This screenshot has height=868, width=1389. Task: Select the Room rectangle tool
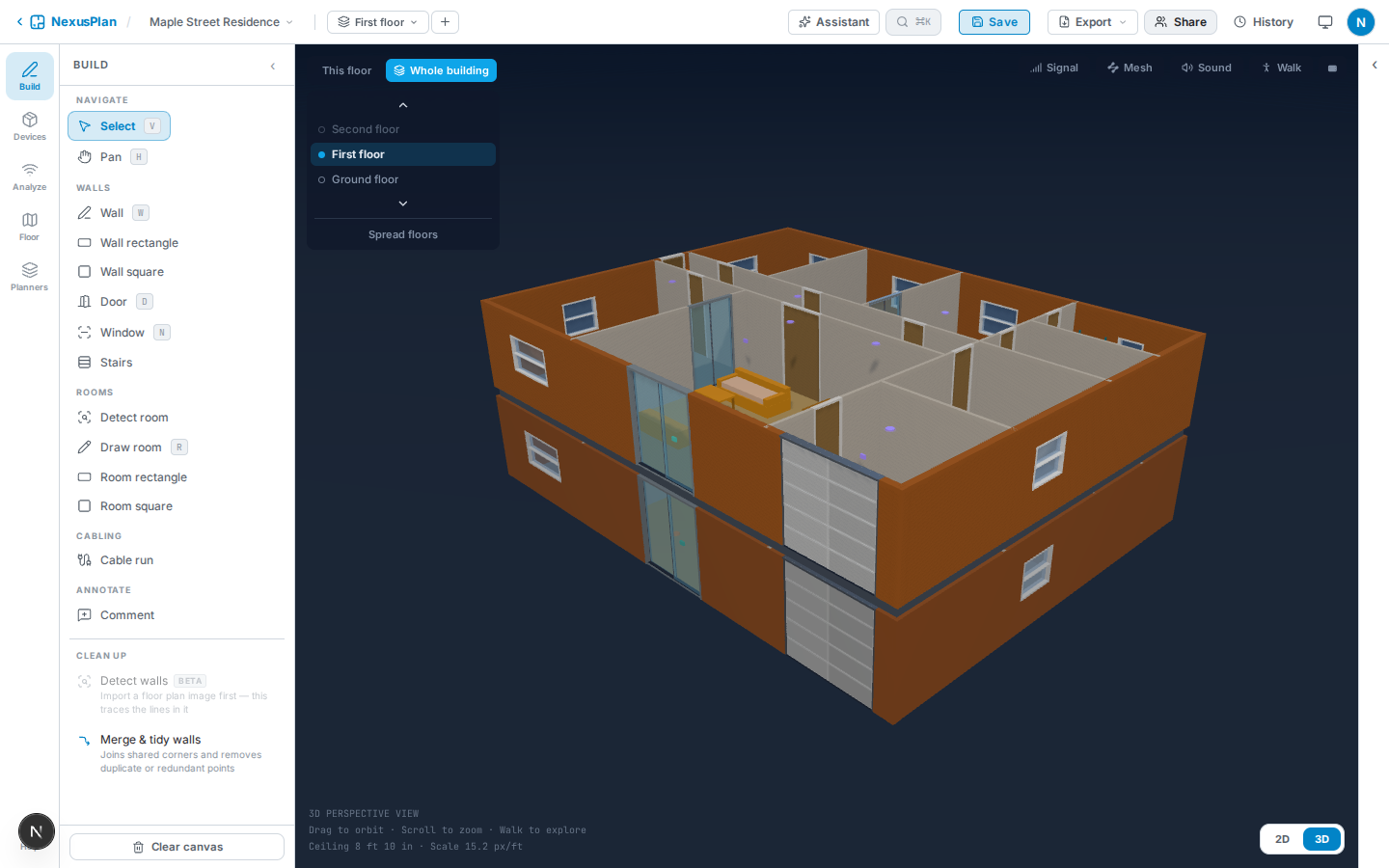click(132, 477)
